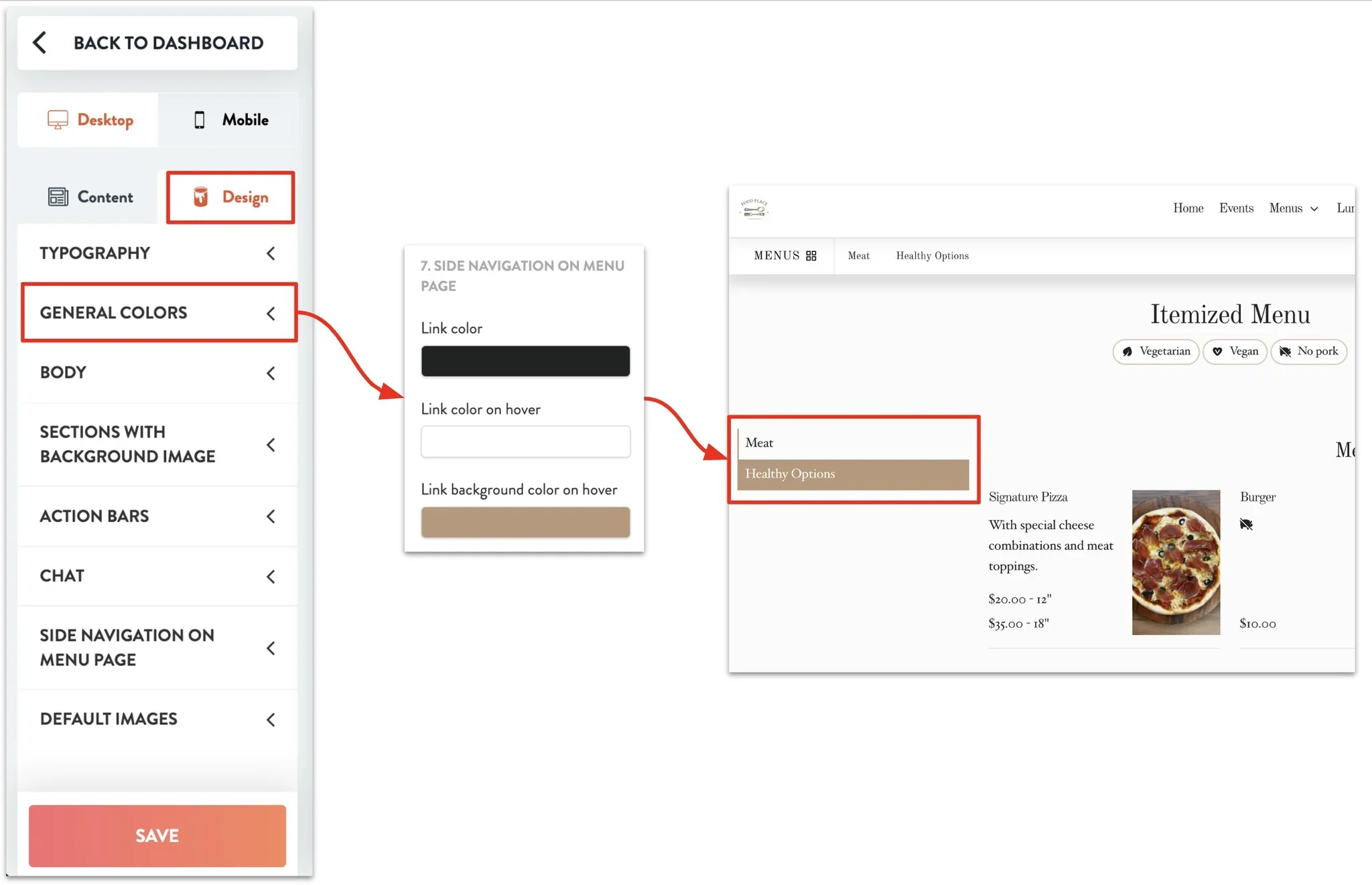Expand Sections With Background Image chevron
Viewport: 1372px width, 885px height.
tap(271, 445)
